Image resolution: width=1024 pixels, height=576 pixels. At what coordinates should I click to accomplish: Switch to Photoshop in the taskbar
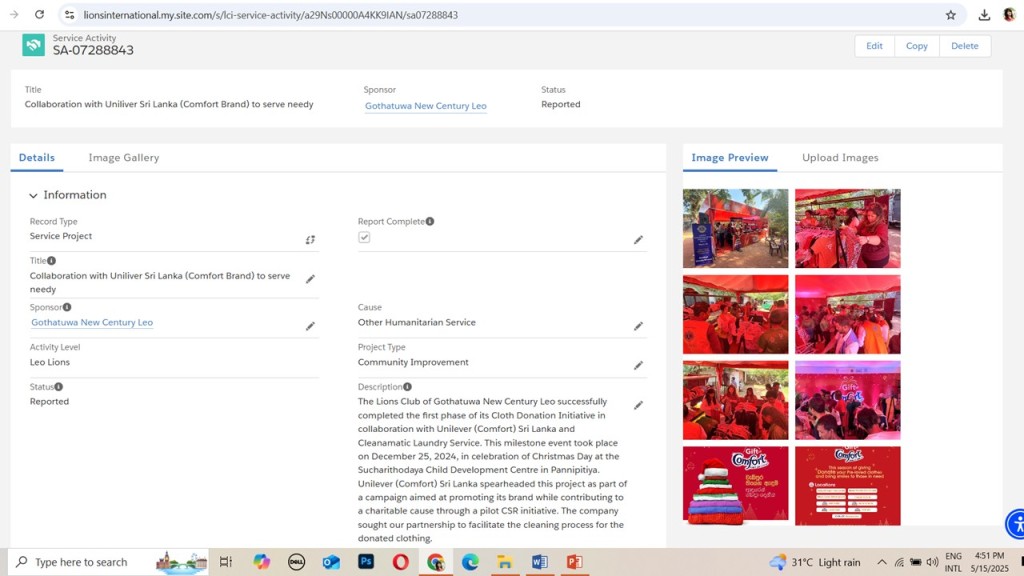(366, 562)
